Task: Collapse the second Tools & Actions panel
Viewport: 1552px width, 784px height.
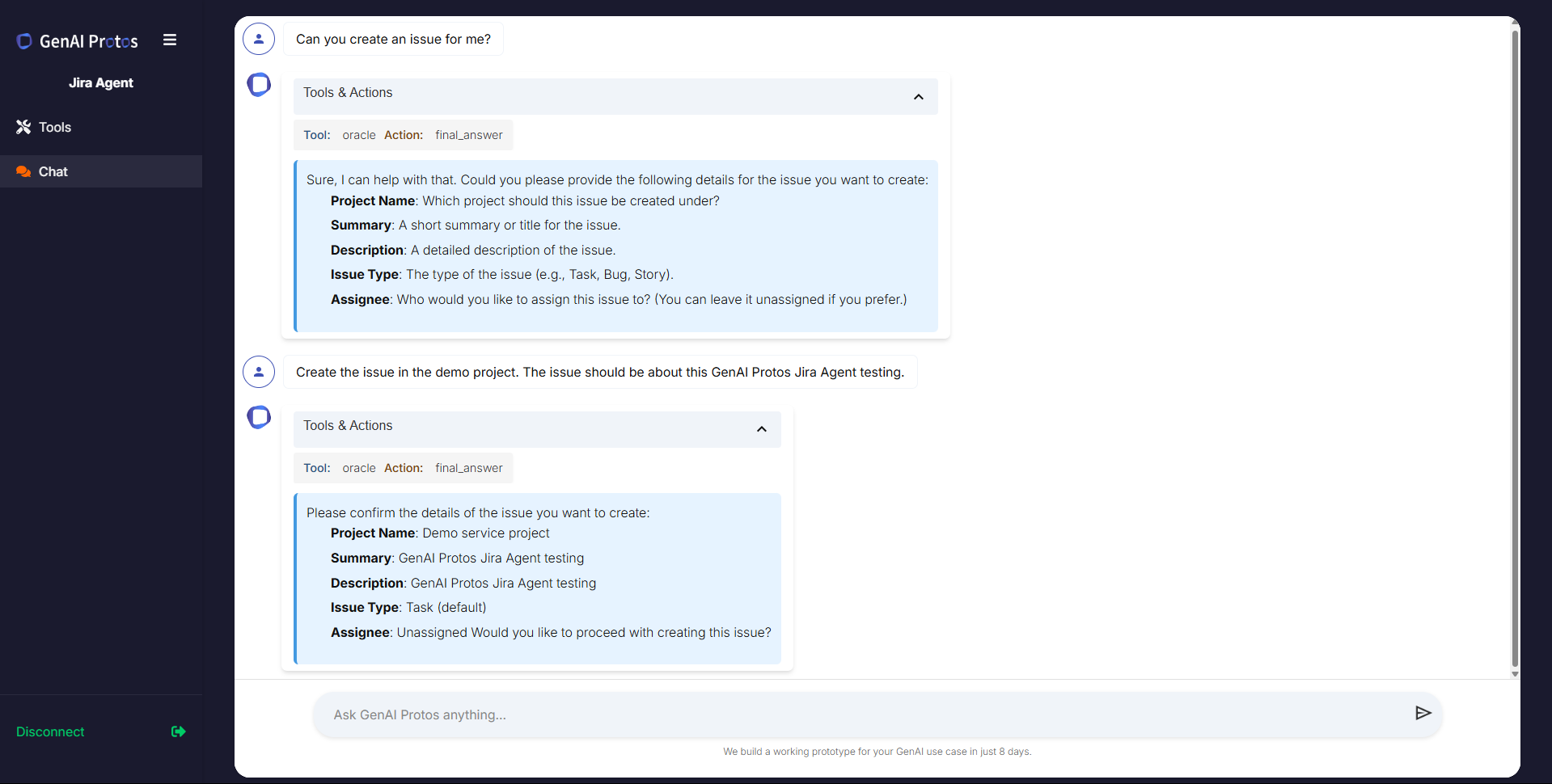Action: pyautogui.click(x=762, y=429)
